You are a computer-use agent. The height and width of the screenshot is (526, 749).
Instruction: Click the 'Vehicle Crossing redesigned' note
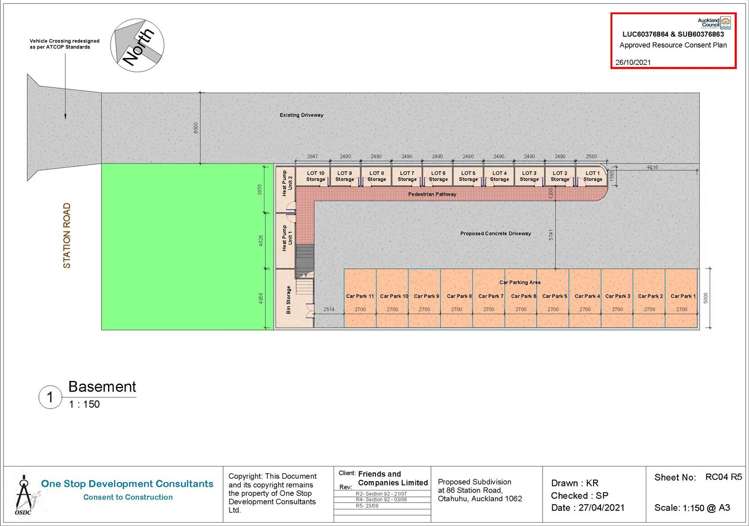(64, 44)
